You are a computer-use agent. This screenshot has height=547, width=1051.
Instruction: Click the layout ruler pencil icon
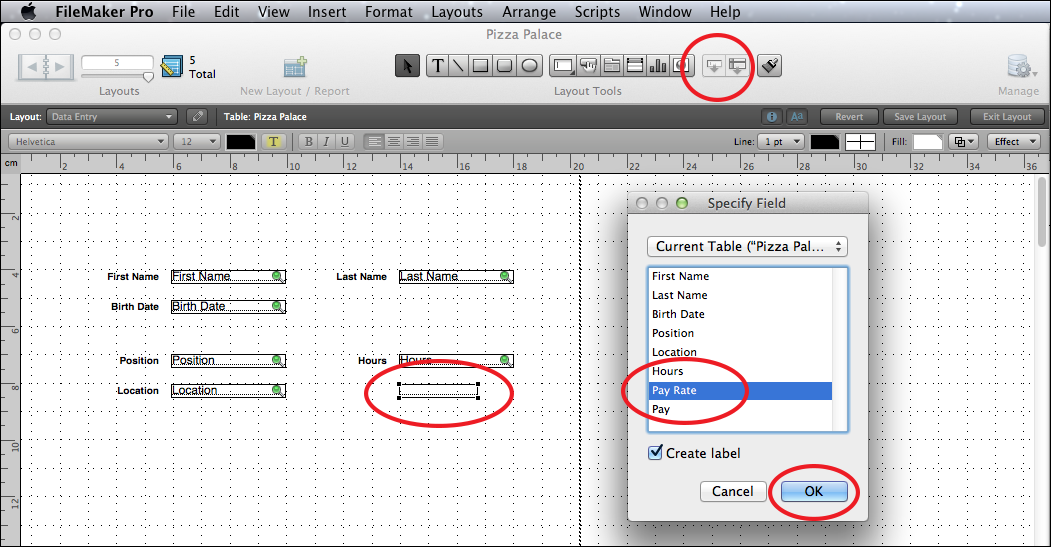pos(172,66)
